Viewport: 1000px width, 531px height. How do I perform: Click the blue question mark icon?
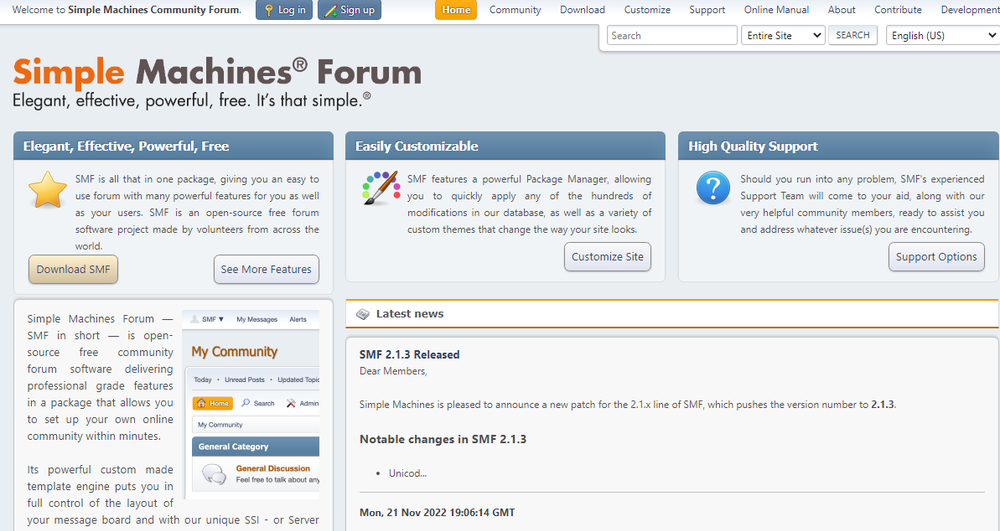coord(713,187)
